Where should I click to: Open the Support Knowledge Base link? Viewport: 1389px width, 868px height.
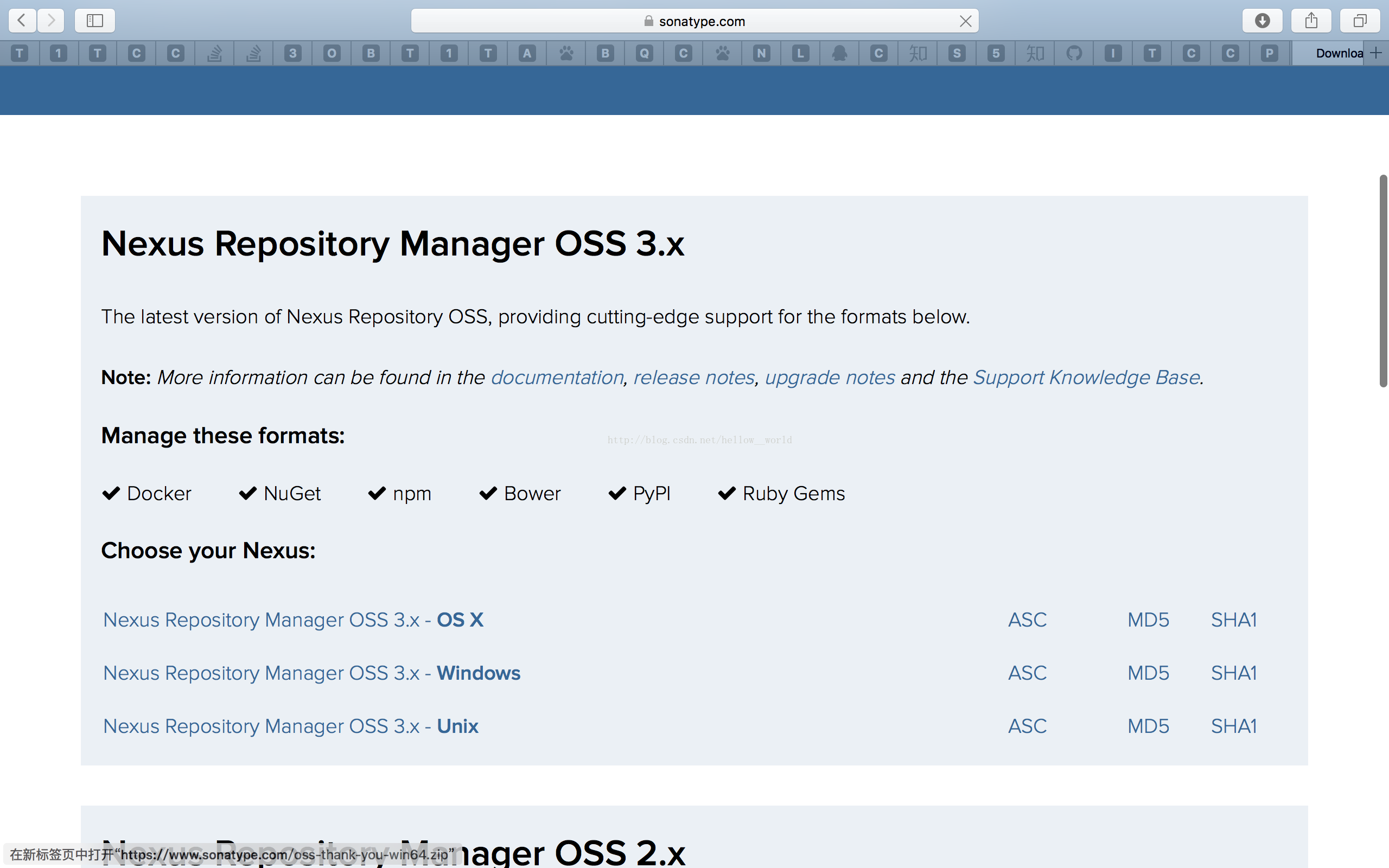pos(1086,378)
